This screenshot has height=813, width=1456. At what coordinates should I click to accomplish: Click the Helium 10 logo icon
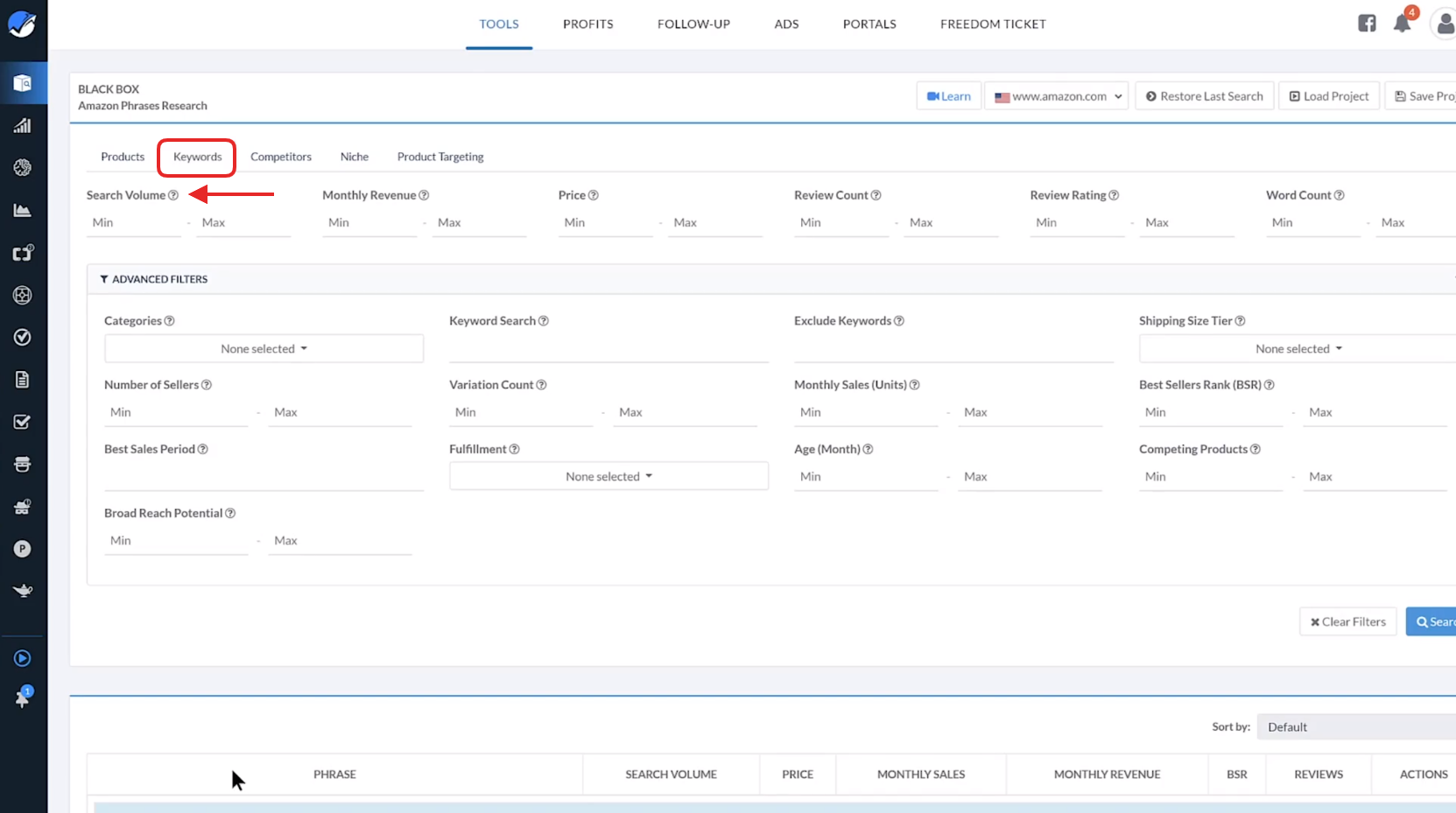22,24
